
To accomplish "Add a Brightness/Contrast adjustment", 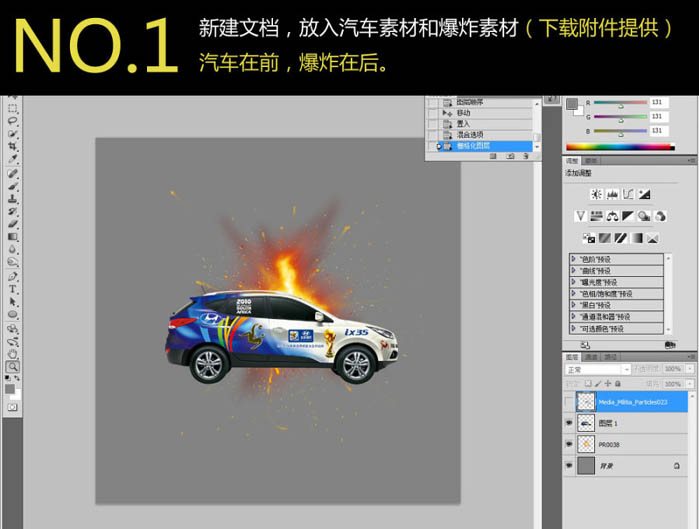I will tap(596, 194).
